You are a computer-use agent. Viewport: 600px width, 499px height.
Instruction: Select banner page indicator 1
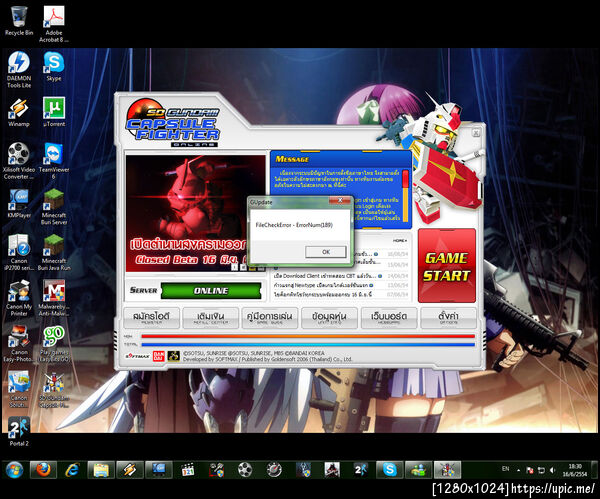235,267
